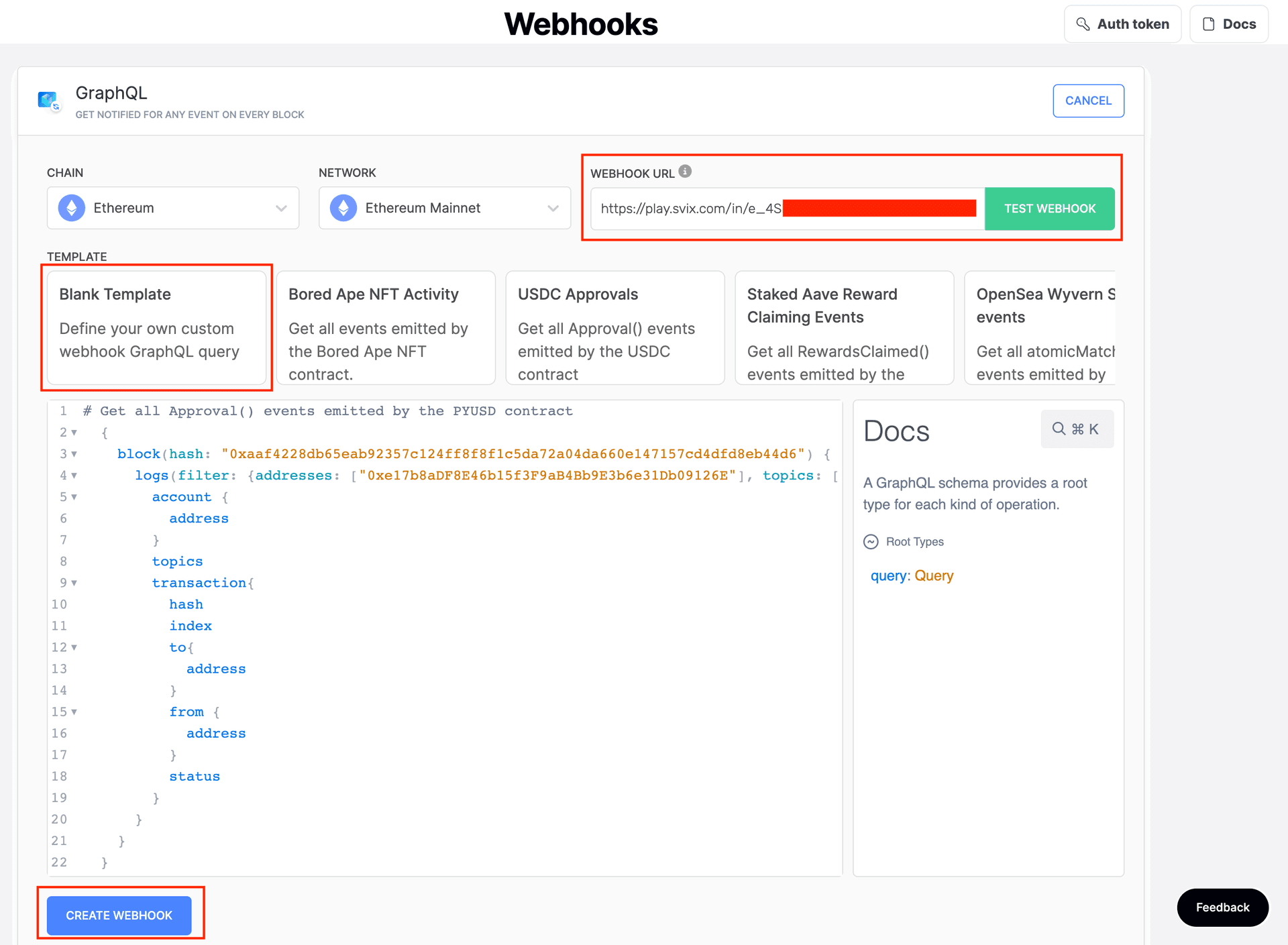
Task: Collapse the block query at line 3
Action: 74,454
